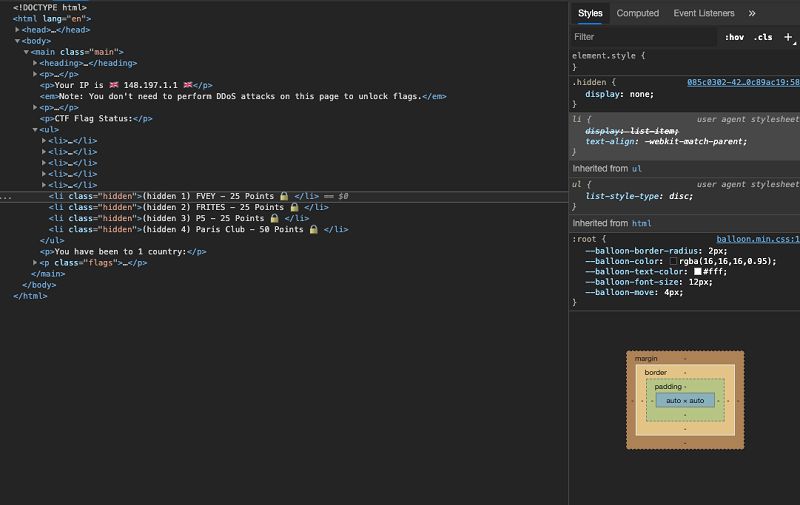The height and width of the screenshot is (505, 800).
Task: Toggle the .cls element classes panel
Action: [763, 37]
